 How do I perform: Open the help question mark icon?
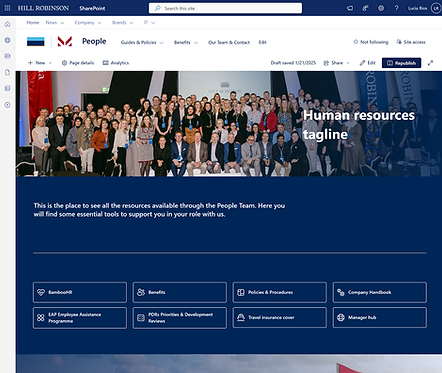click(x=397, y=8)
